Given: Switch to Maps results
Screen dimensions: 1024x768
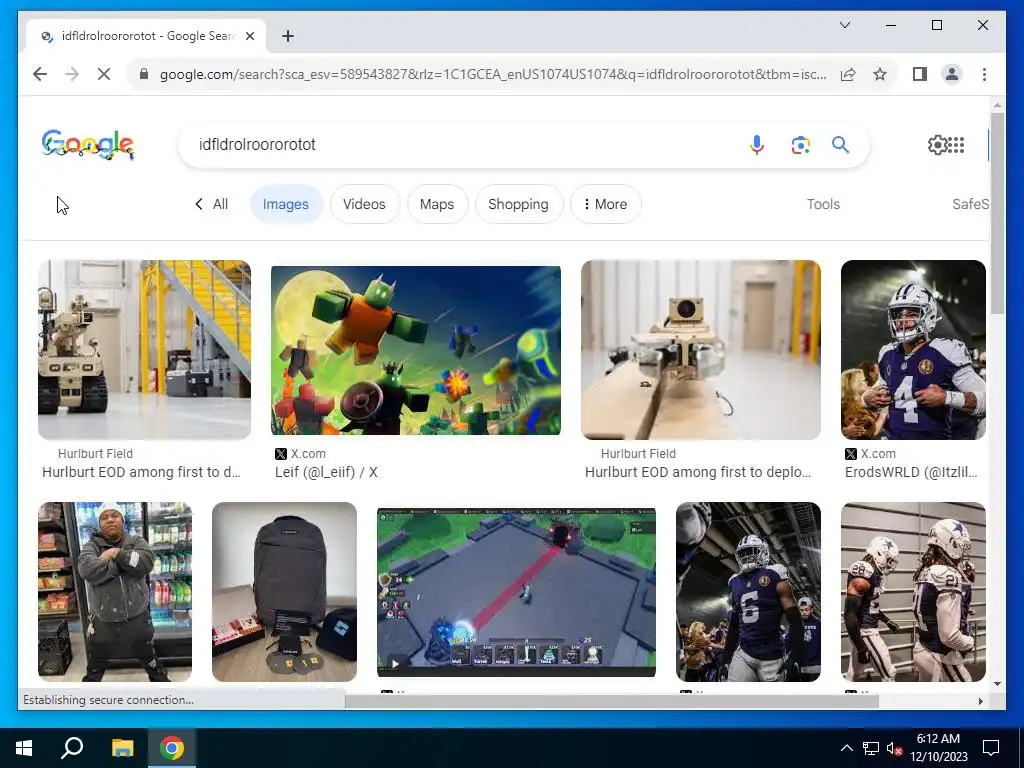Looking at the screenshot, I should 437,204.
